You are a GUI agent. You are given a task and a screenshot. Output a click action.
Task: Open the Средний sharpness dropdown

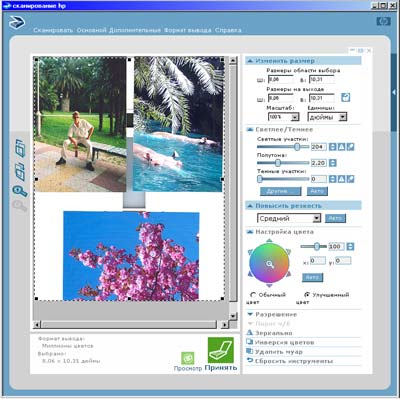(289, 218)
